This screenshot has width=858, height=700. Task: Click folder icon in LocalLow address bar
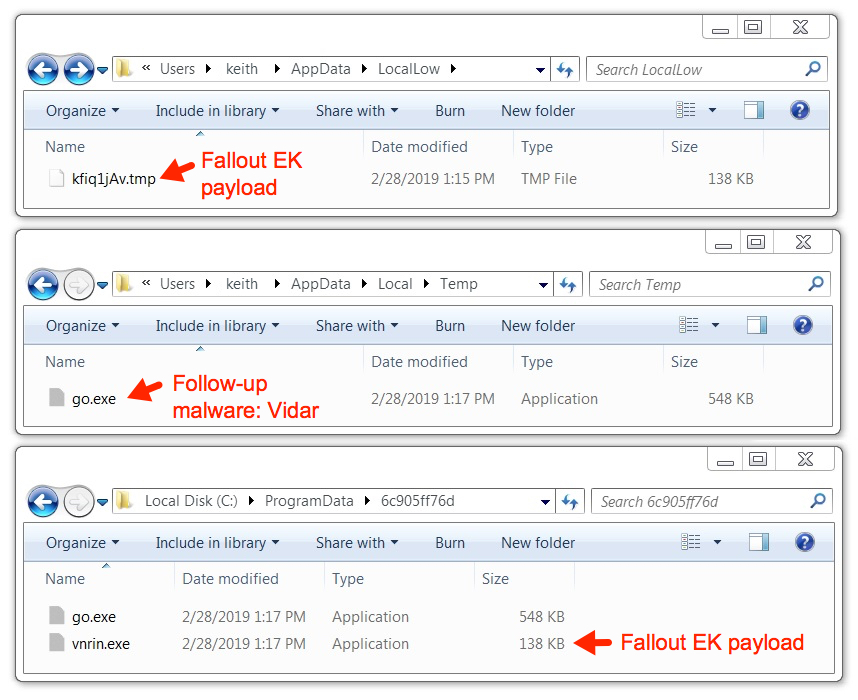pos(124,69)
